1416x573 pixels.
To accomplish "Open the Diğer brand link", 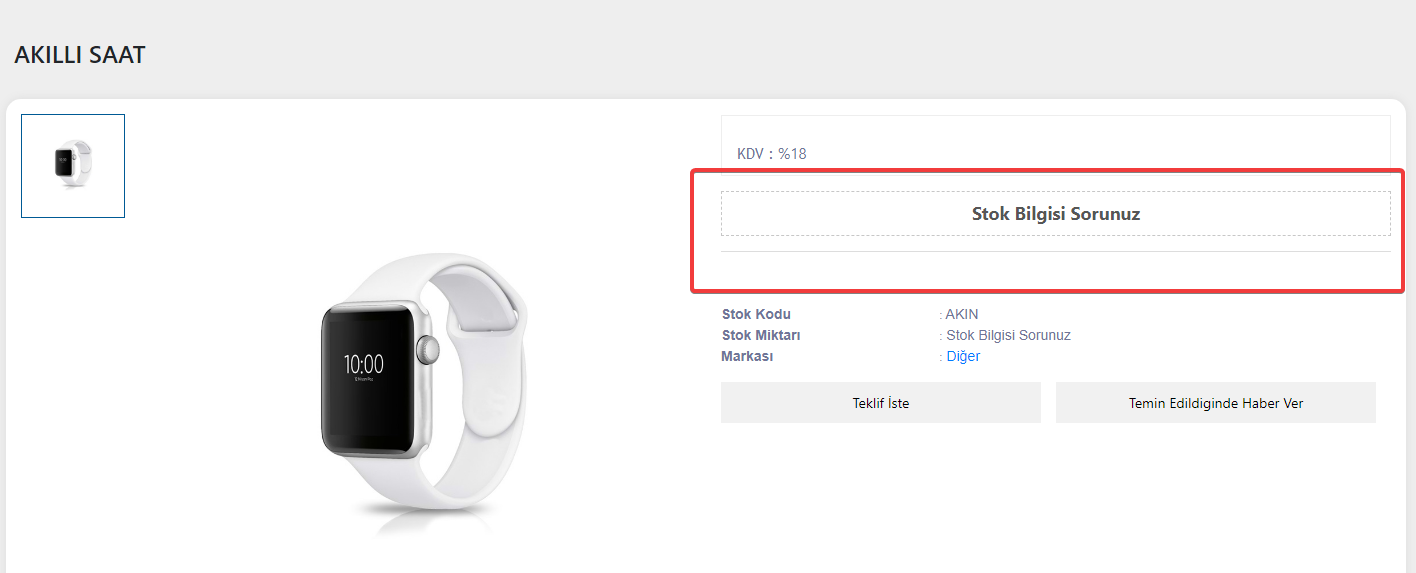I will pyautogui.click(x=963, y=356).
